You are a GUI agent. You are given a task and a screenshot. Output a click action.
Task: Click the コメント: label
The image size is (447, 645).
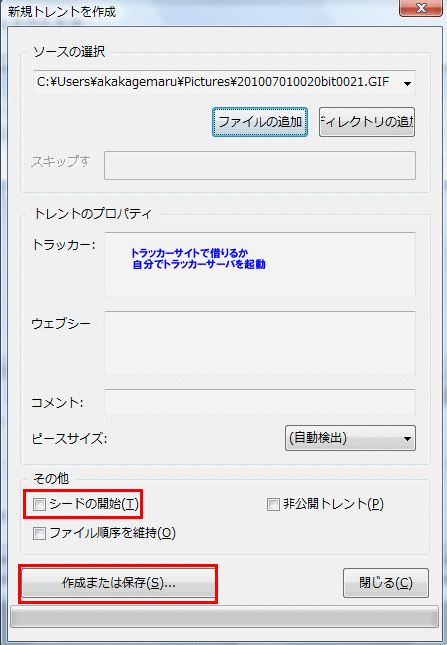(57, 402)
